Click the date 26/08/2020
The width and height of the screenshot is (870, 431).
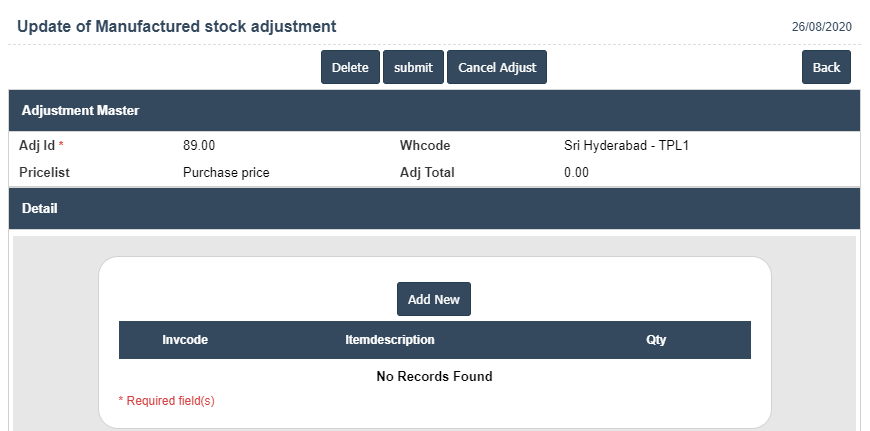(821, 27)
